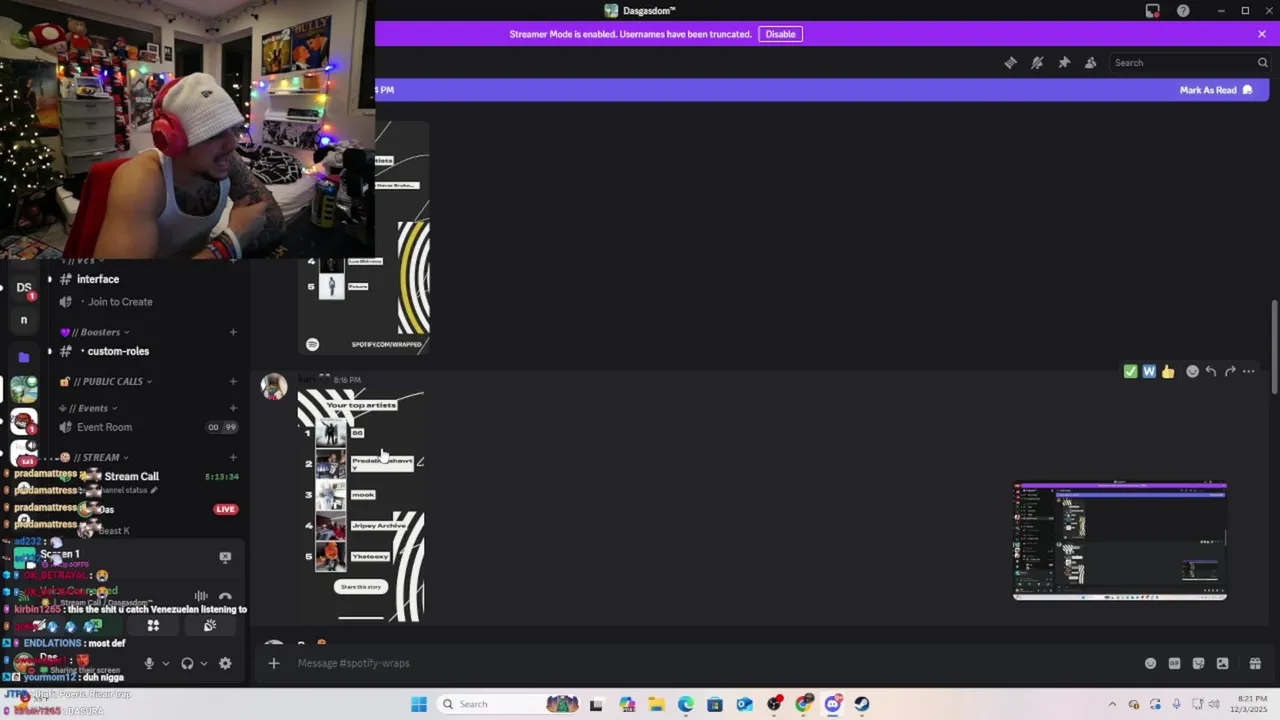This screenshot has height=720, width=1280.
Task: Open more message options menu
Action: click(1248, 371)
